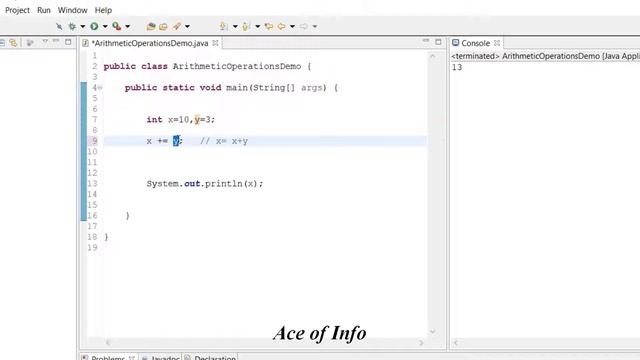Click 'String[] args' in the main signature

(287, 88)
